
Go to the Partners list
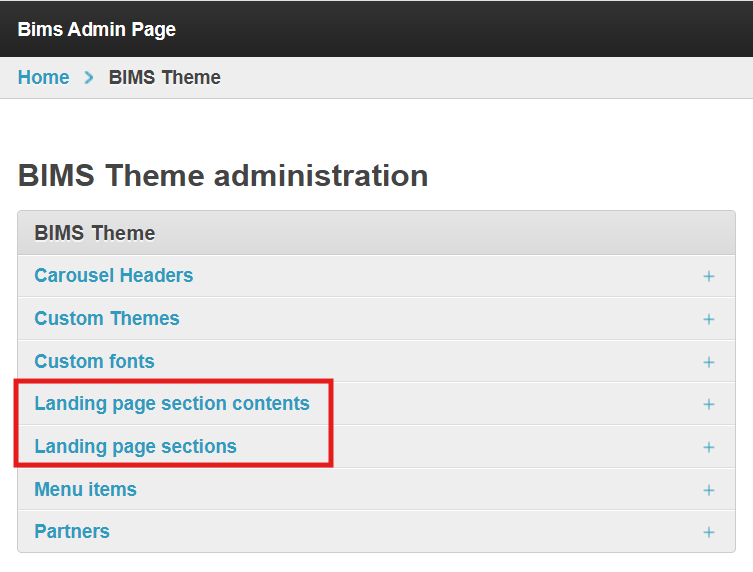[72, 531]
